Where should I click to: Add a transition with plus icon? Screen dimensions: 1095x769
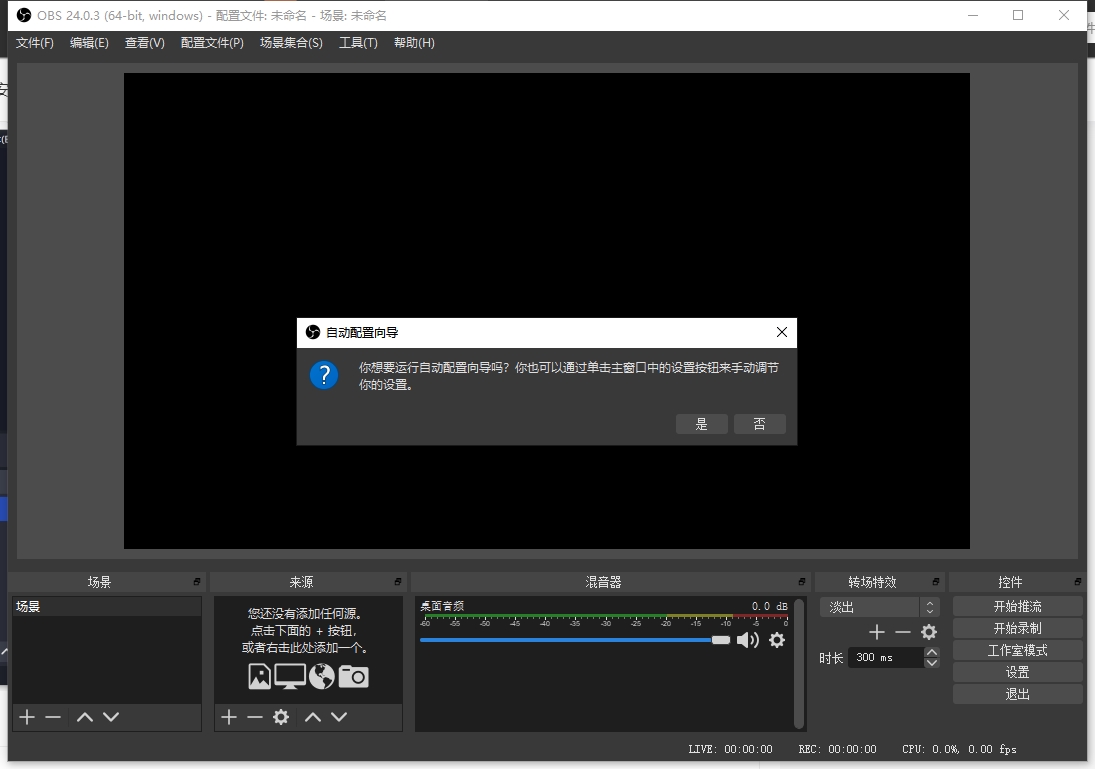[x=877, y=632]
